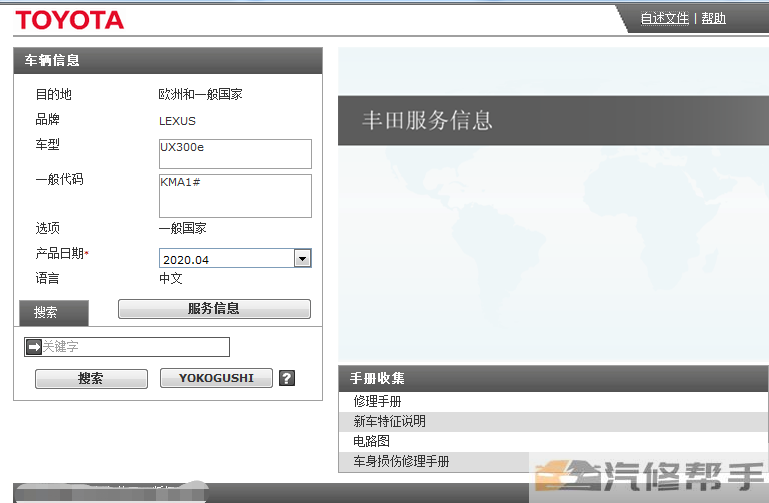Viewport: 769px width, 503px height.
Task: Click the 选项 label
Action: tap(48, 228)
